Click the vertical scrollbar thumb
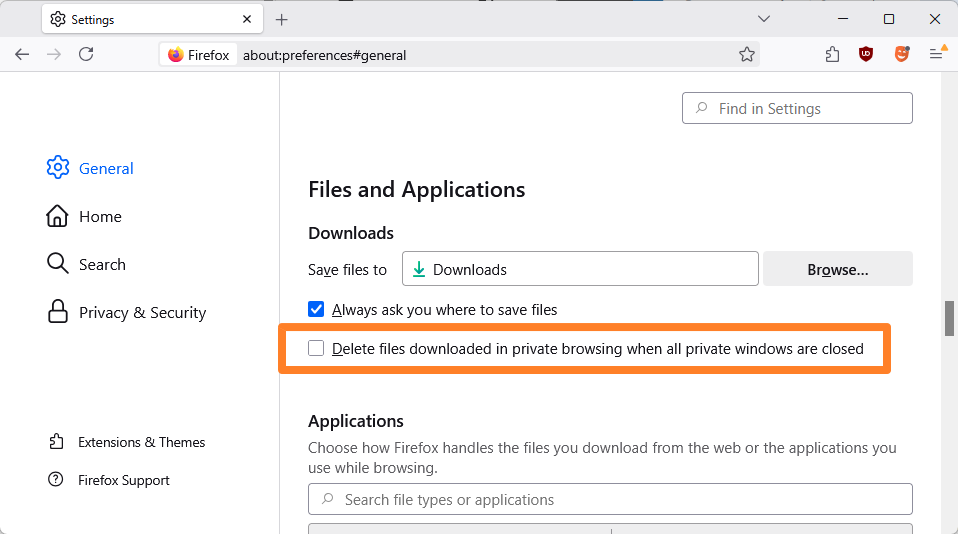The image size is (958, 534). 949,318
